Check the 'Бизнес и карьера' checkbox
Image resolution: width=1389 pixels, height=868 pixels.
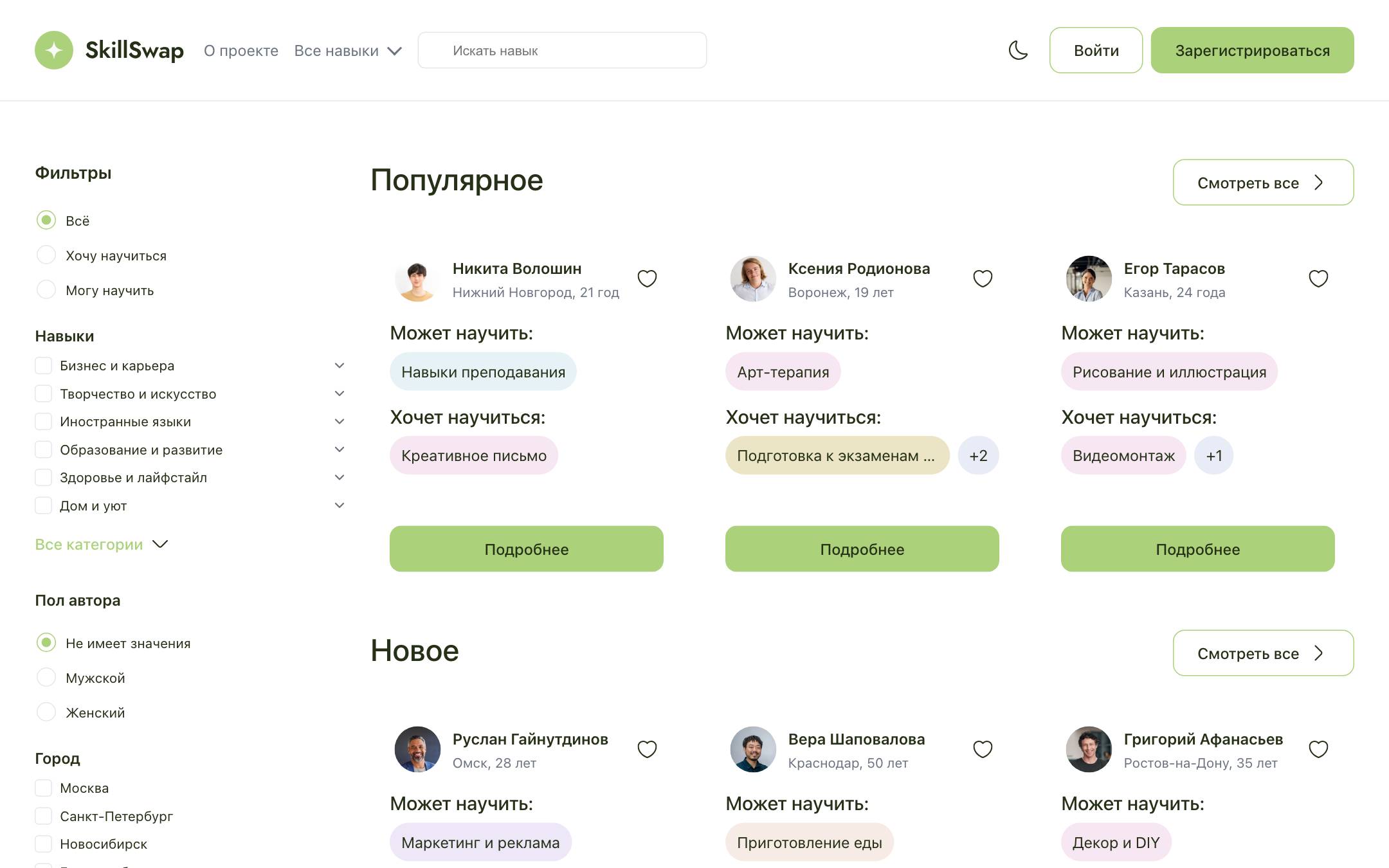click(43, 365)
